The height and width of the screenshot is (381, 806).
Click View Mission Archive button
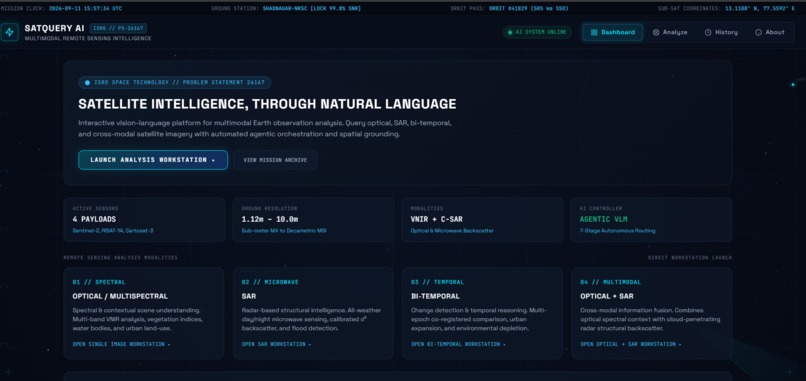point(275,160)
